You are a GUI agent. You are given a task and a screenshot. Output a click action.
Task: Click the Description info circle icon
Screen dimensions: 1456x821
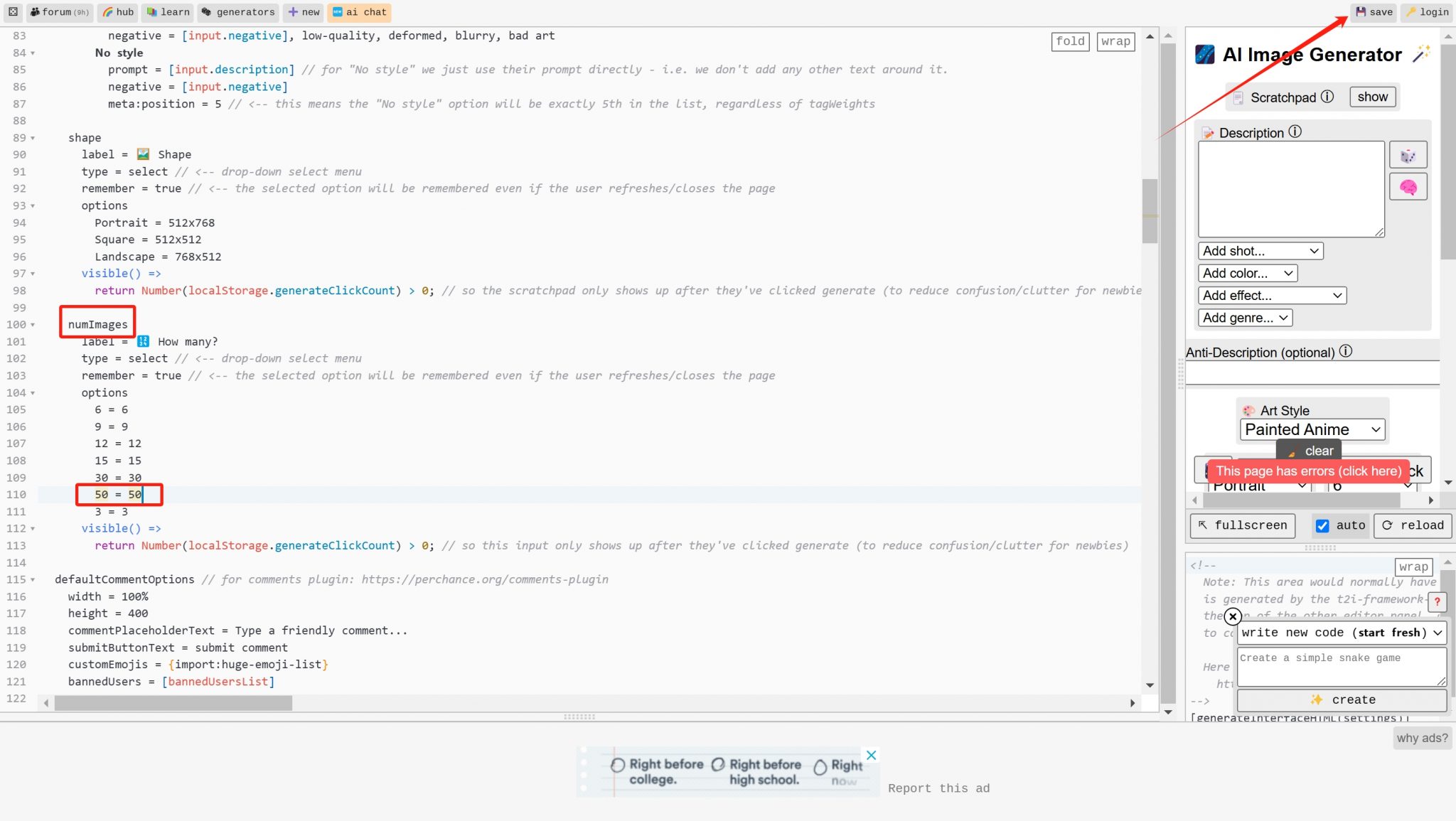1295,132
